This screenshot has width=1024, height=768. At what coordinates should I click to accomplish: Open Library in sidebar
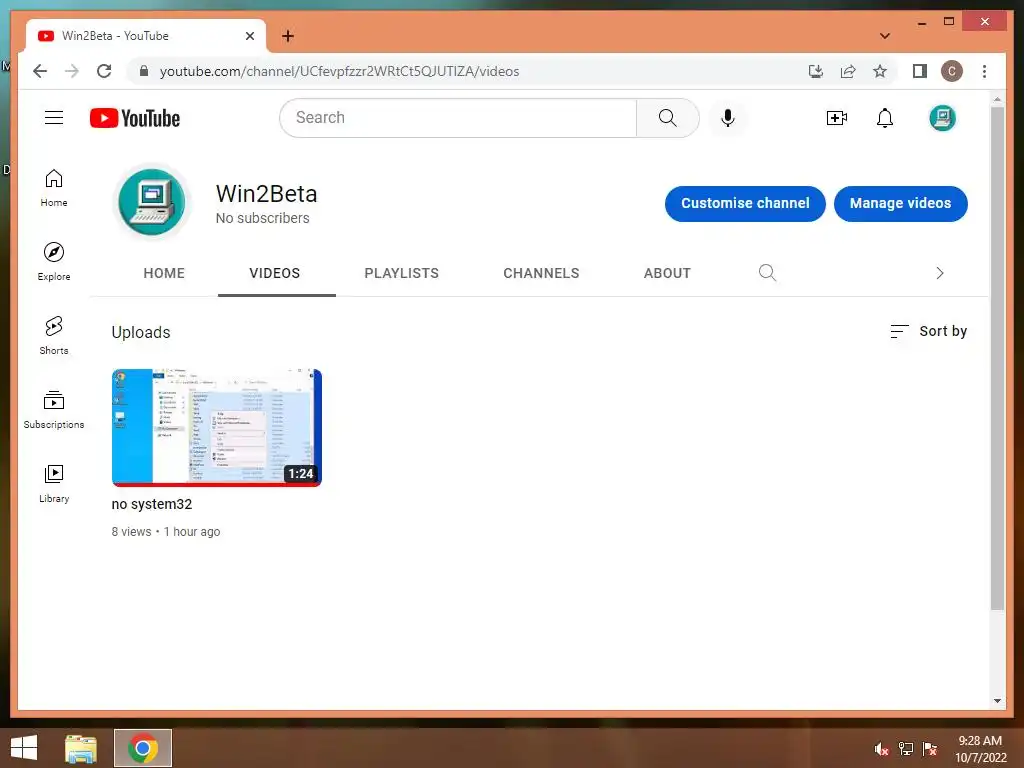tap(54, 483)
